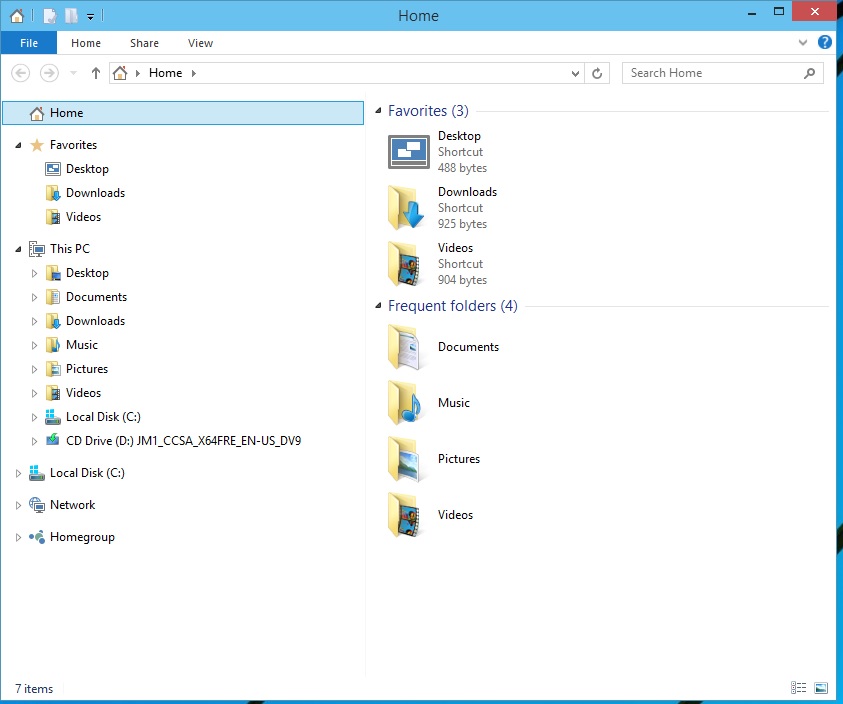Select the Desktop shortcut icon

tap(409, 152)
